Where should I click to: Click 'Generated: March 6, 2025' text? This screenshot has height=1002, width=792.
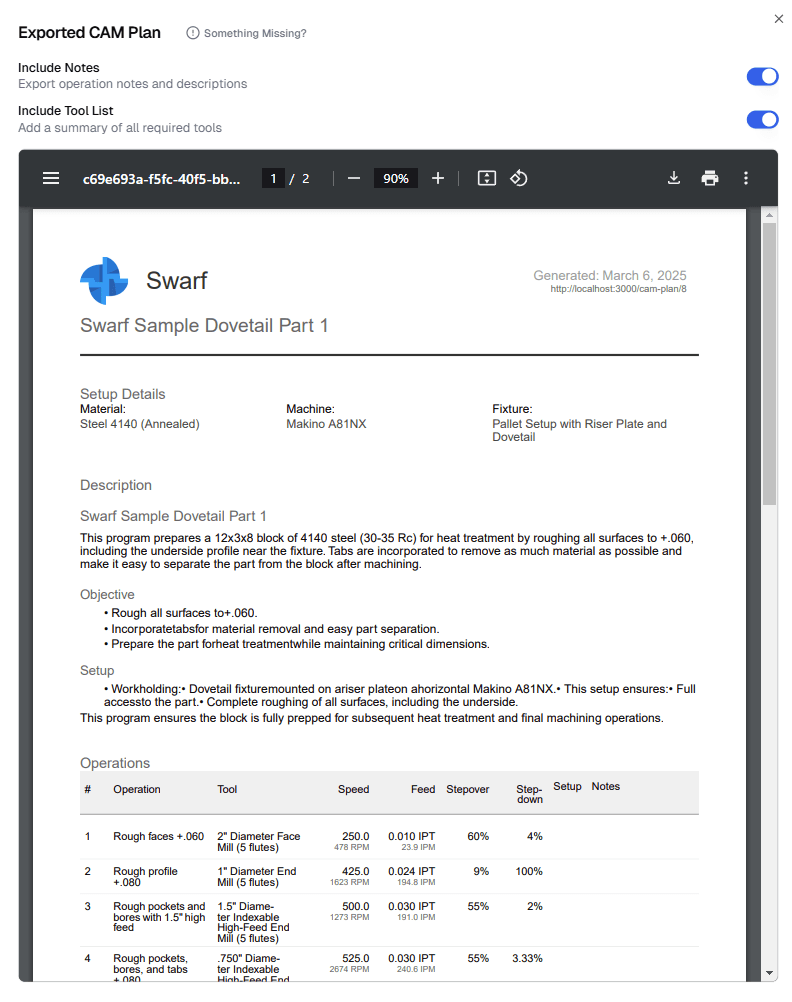(x=610, y=275)
